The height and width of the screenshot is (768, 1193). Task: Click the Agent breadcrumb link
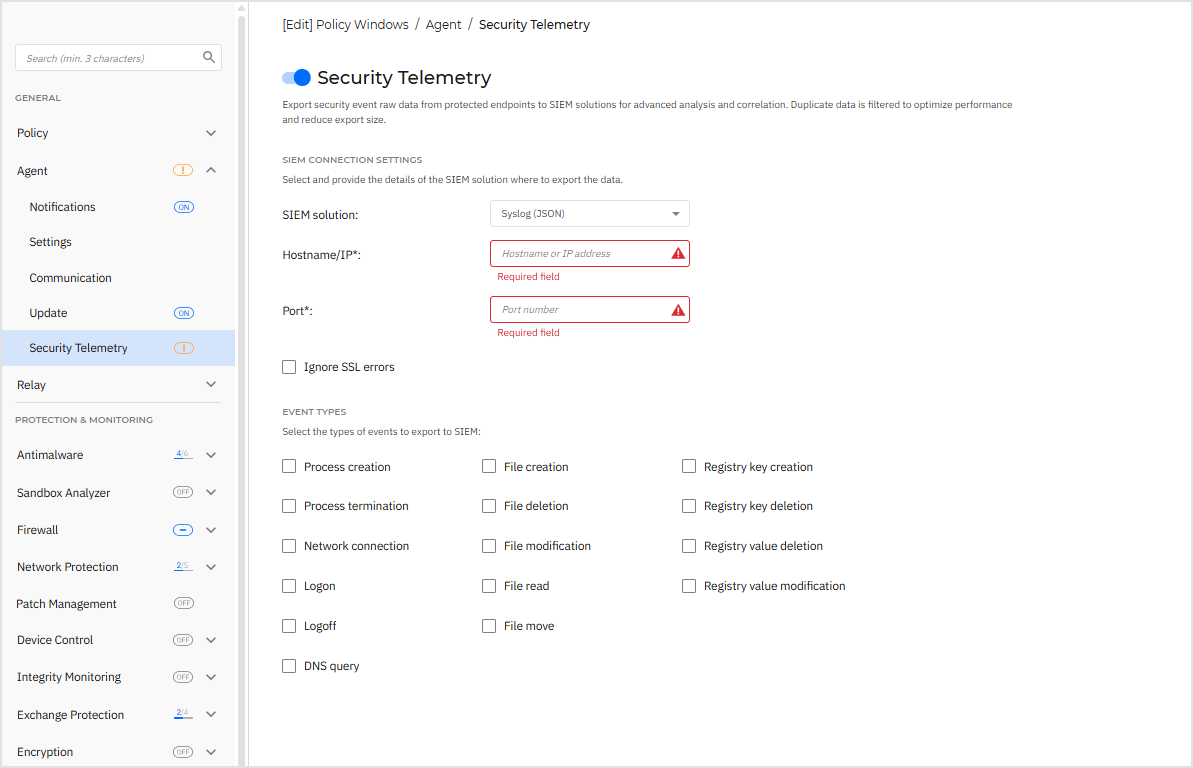(443, 24)
